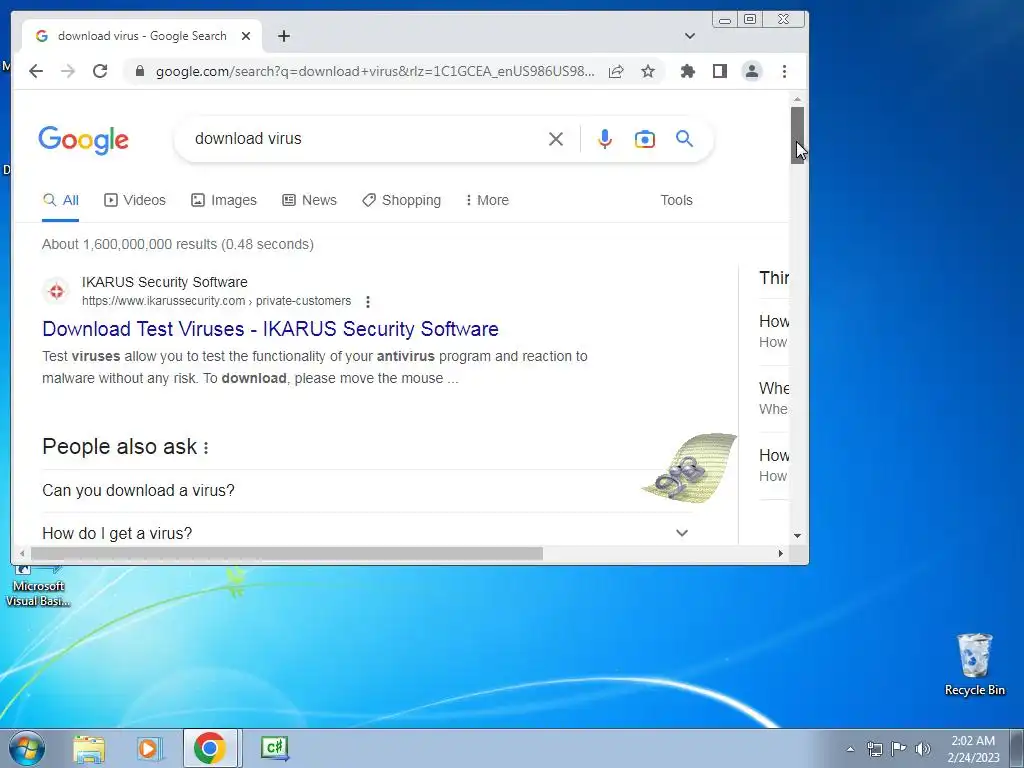Select the All results tab
The image size is (1024, 768).
point(61,200)
